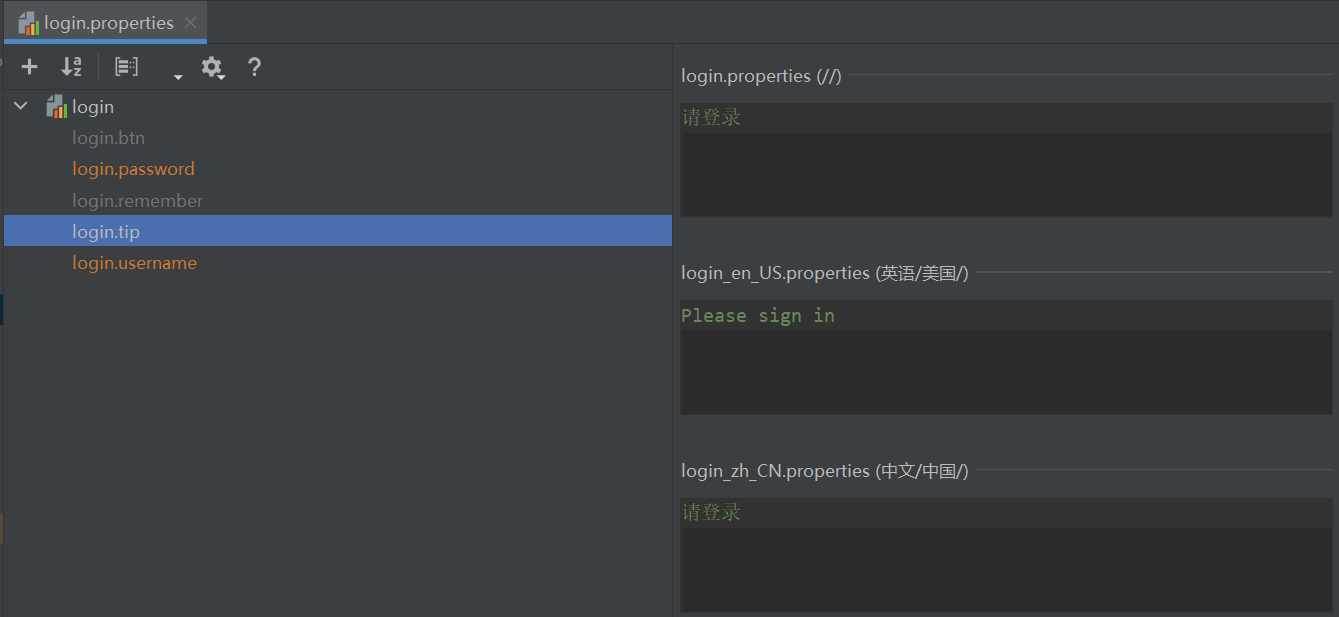Click the login resource bundle icon in tree
This screenshot has height=617, width=1339.
[57, 107]
